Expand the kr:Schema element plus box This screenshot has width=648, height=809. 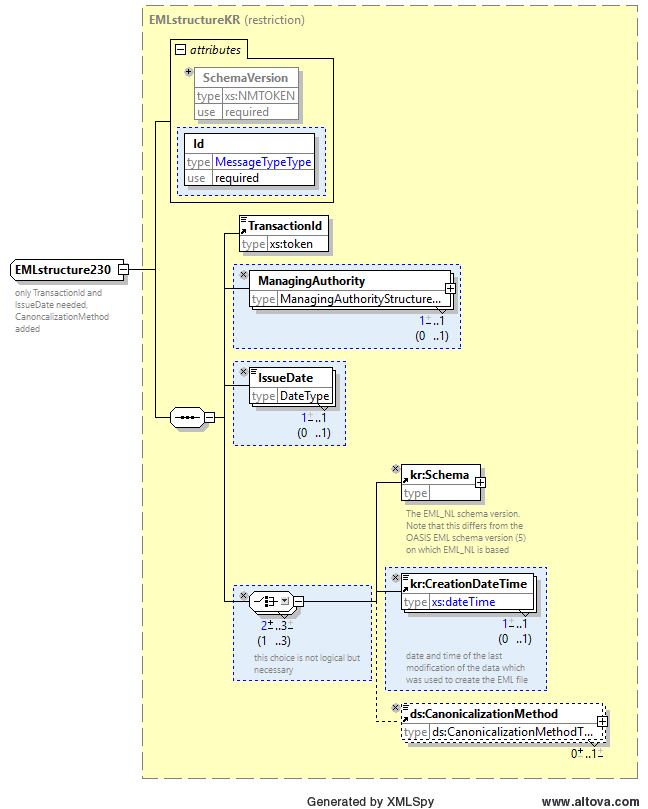click(x=480, y=482)
